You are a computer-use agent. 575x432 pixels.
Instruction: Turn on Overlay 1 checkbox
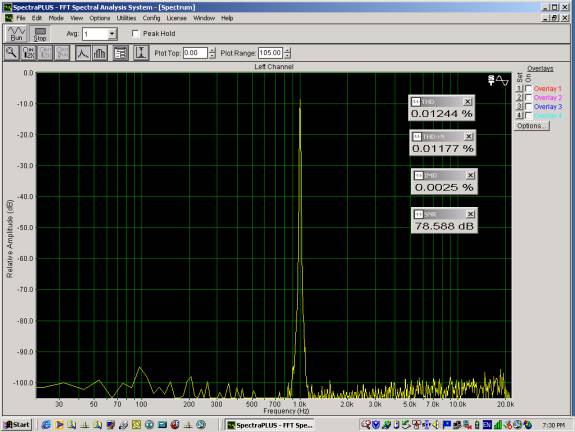[528, 89]
